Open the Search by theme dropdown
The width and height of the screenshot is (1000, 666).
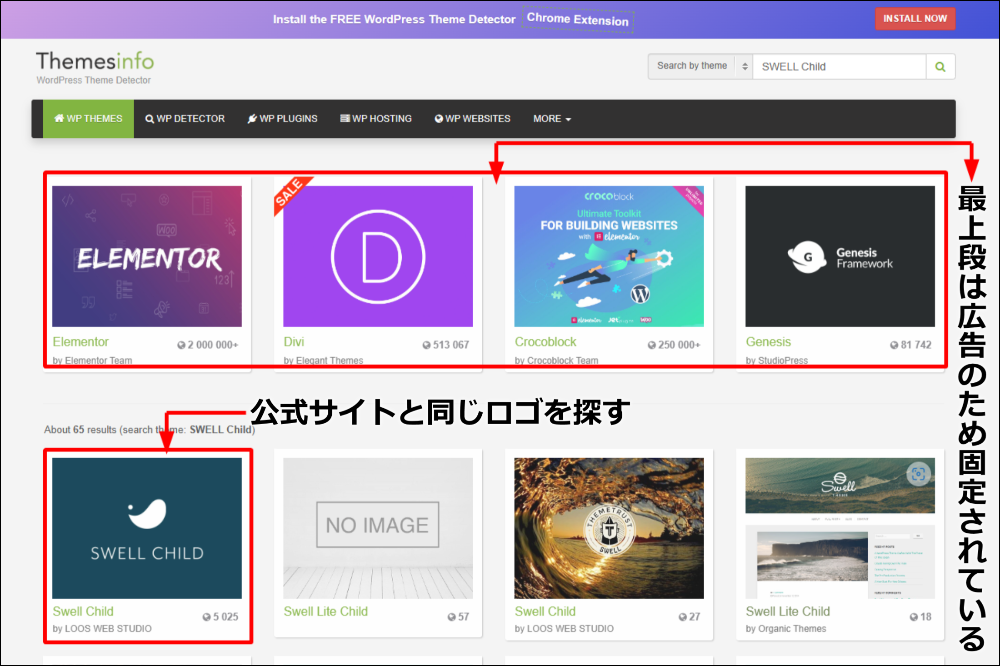[x=700, y=66]
